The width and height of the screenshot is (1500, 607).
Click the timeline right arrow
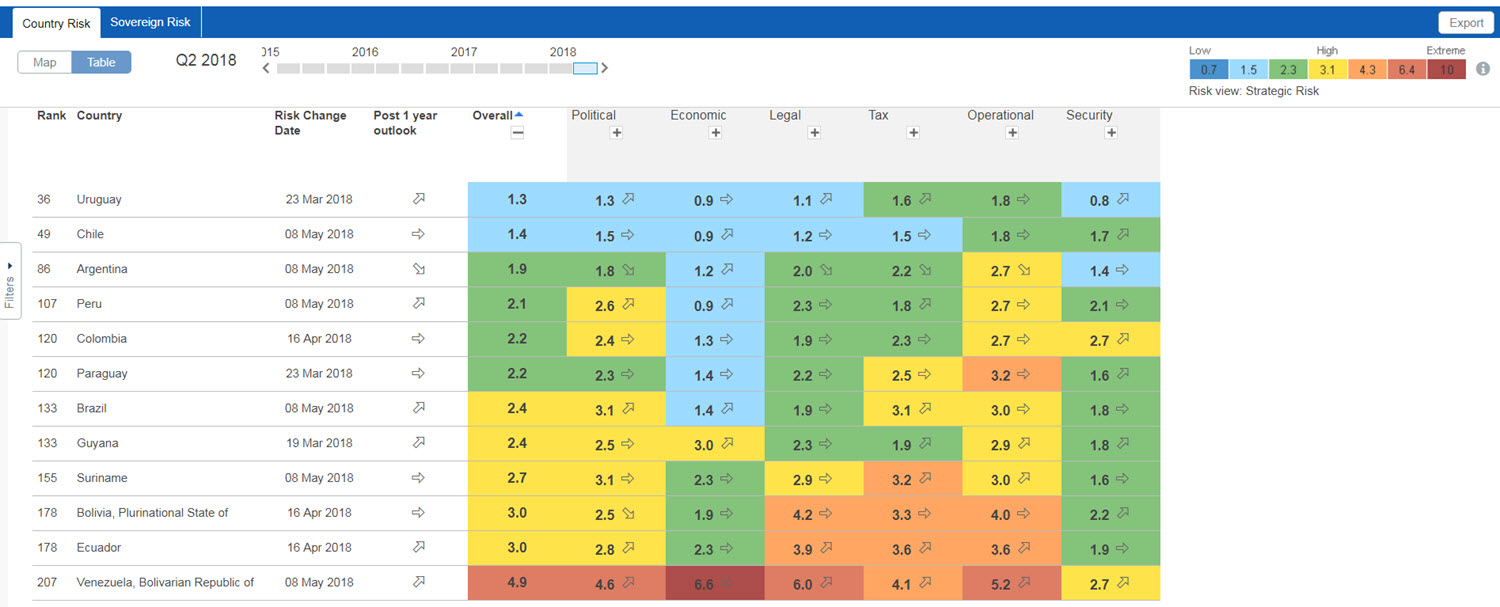pyautogui.click(x=604, y=68)
